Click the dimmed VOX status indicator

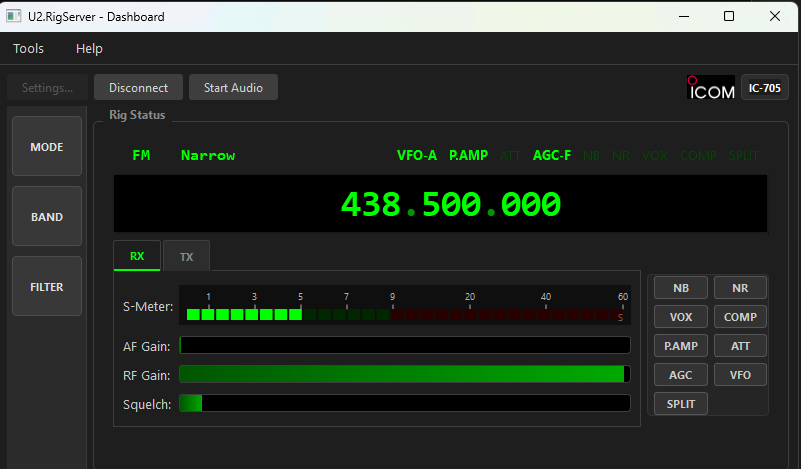click(655, 155)
